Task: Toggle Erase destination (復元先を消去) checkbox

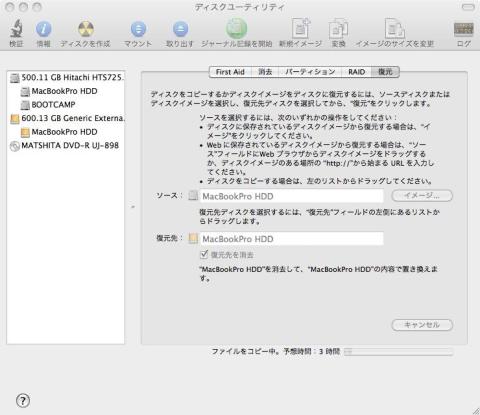Action: pyautogui.click(x=204, y=255)
